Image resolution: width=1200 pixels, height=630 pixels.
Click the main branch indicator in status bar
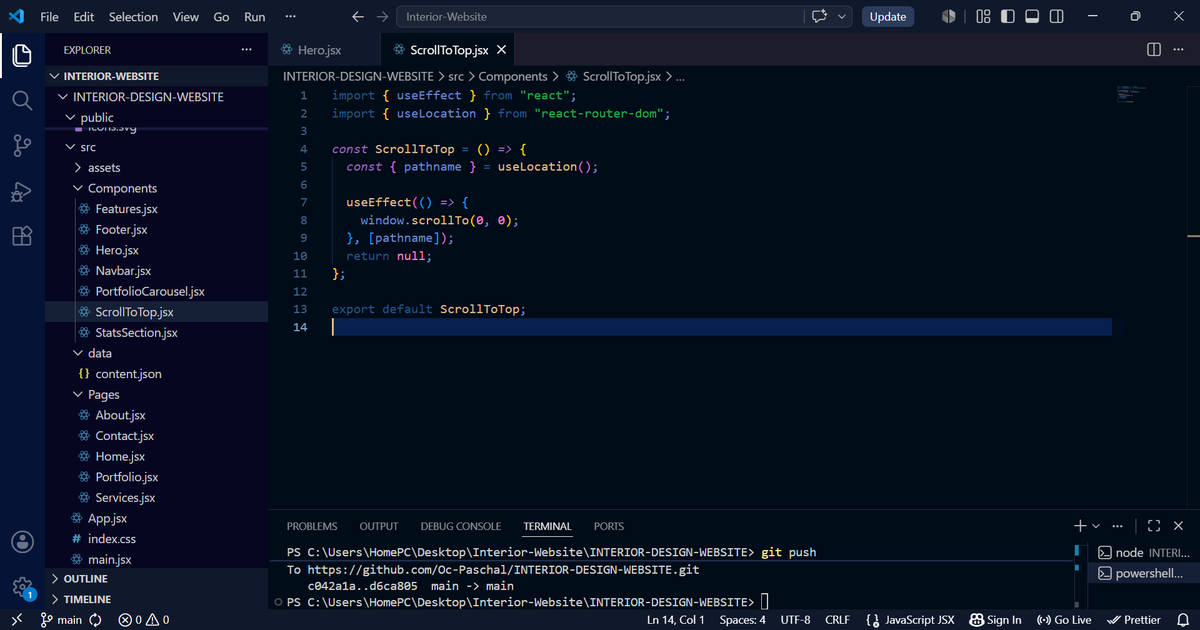[x=61, y=620]
